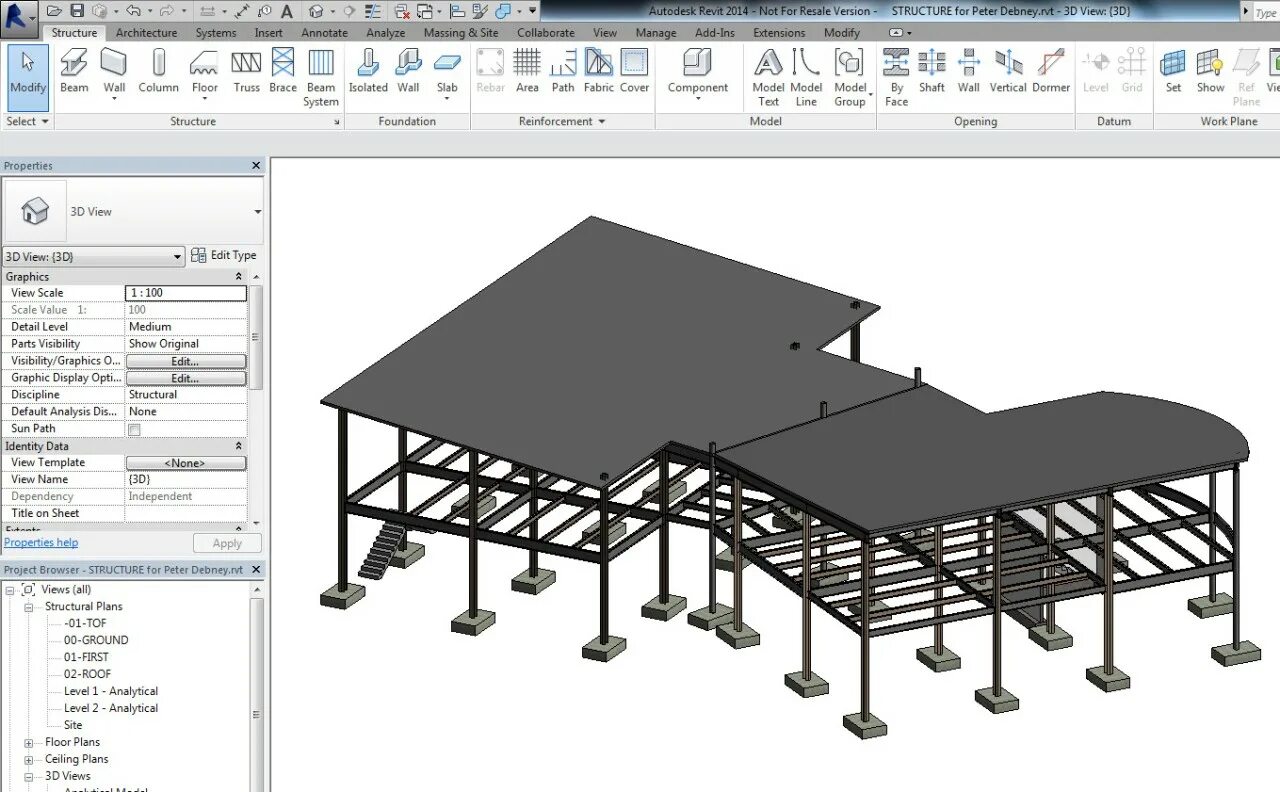Select the Beam System tool
The width and height of the screenshot is (1280, 792).
click(321, 77)
